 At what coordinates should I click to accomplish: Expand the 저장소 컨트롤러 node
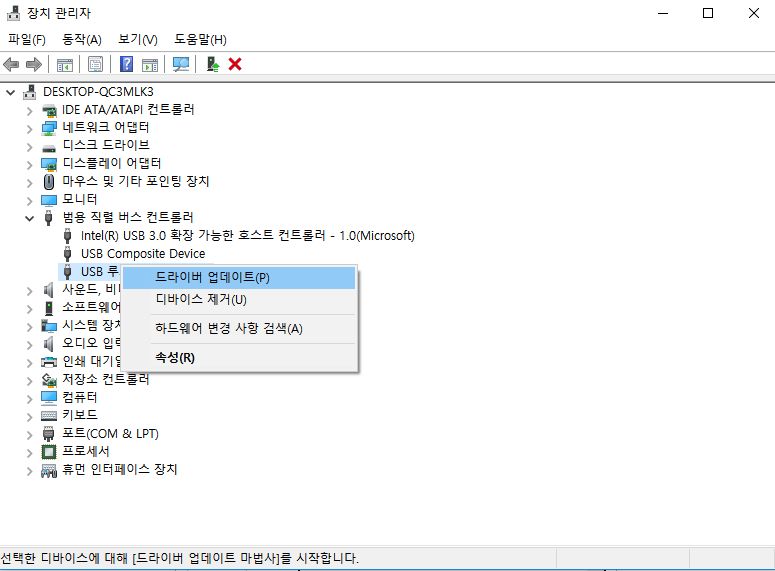tap(30, 381)
